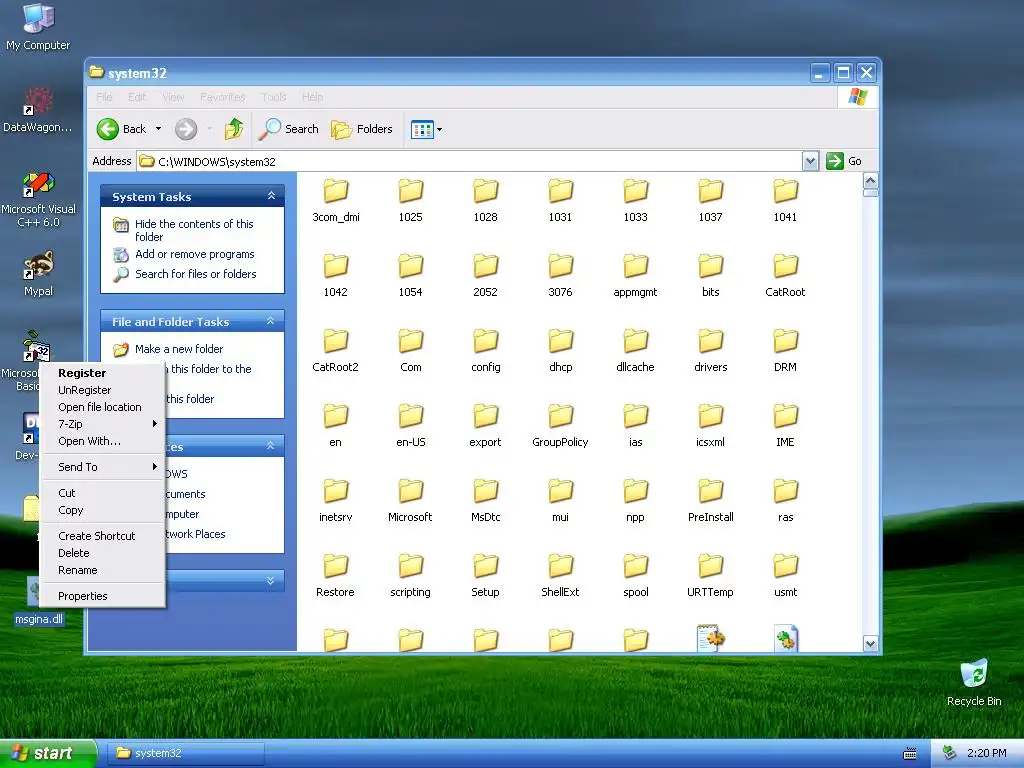Select Create Shortcut
This screenshot has height=768, width=1024.
[x=102, y=536]
